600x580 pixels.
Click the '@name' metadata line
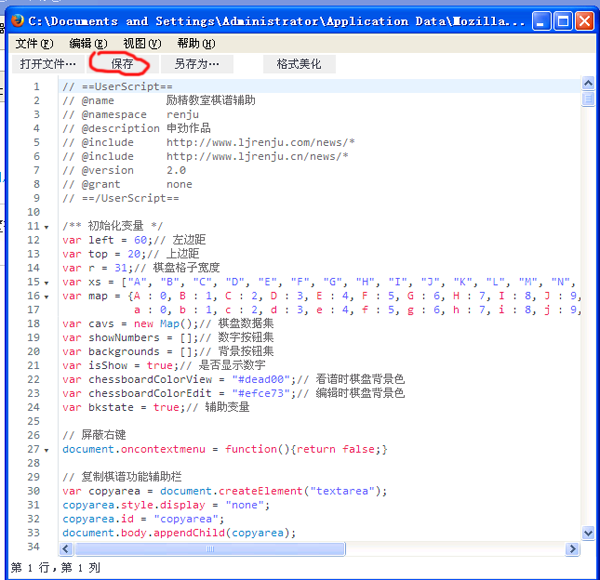pos(159,101)
